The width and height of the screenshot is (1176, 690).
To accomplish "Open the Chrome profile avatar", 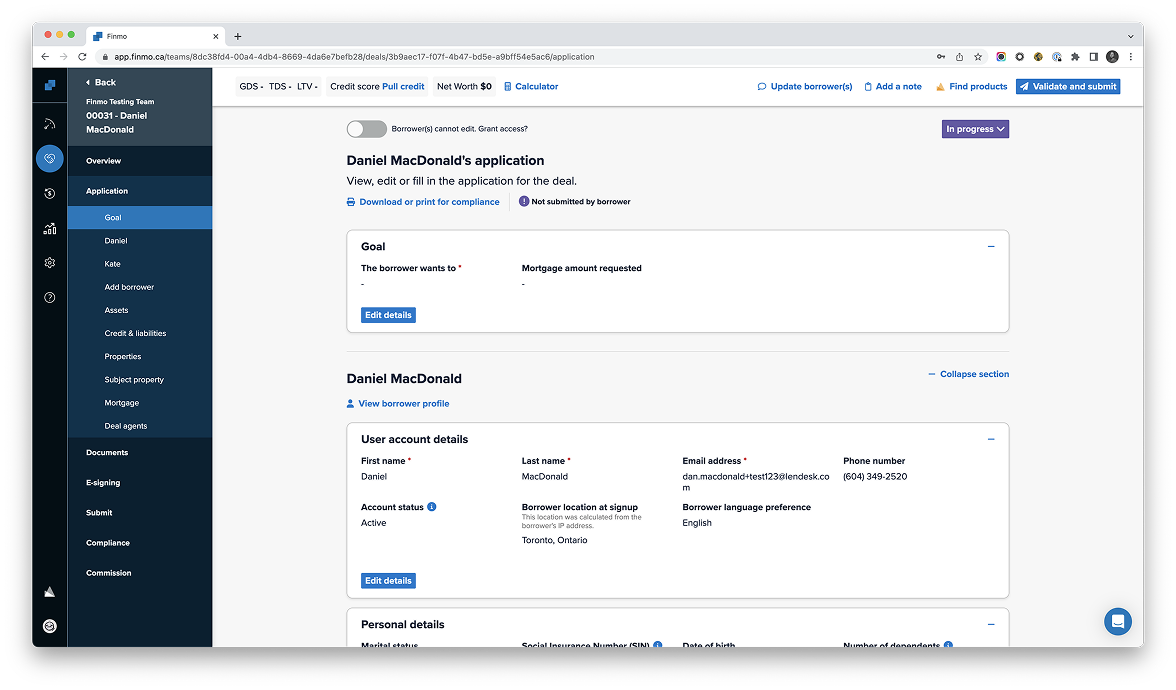I will [1112, 57].
